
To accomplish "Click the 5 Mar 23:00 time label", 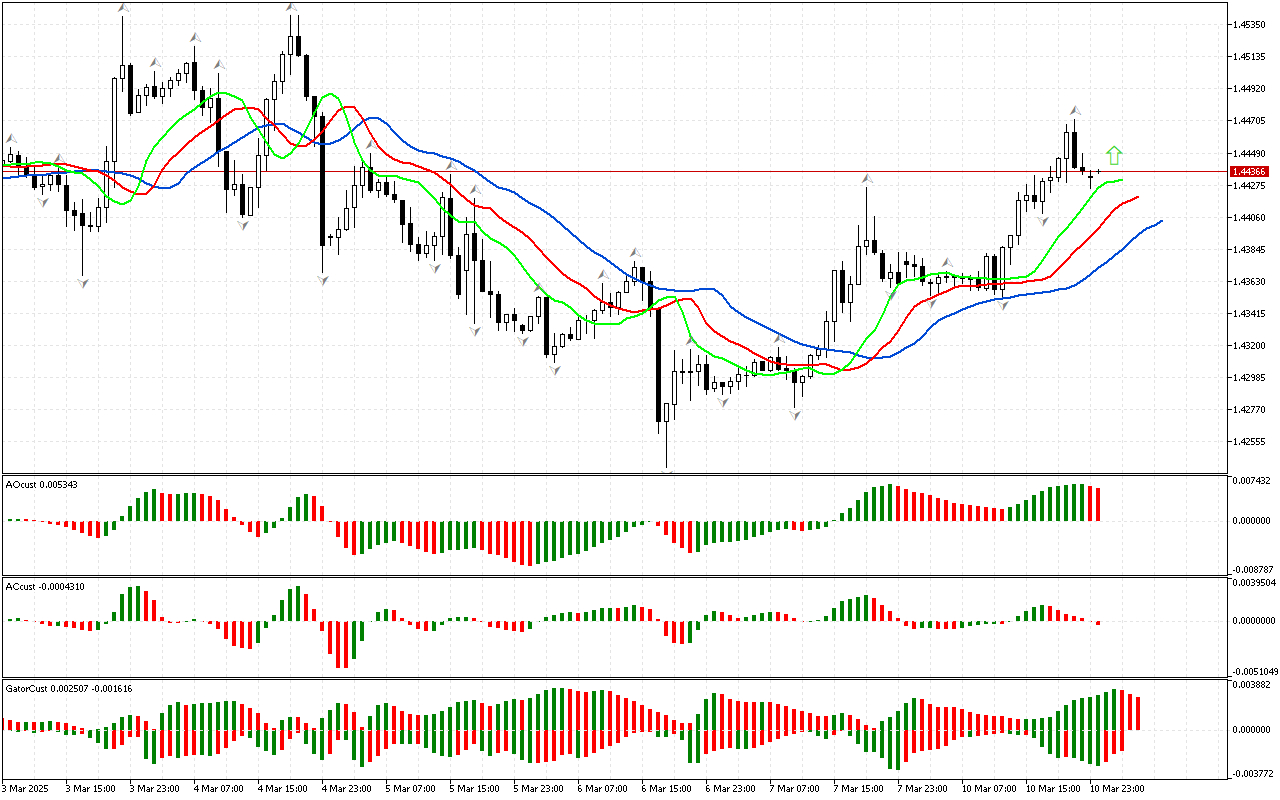I will [x=540, y=788].
